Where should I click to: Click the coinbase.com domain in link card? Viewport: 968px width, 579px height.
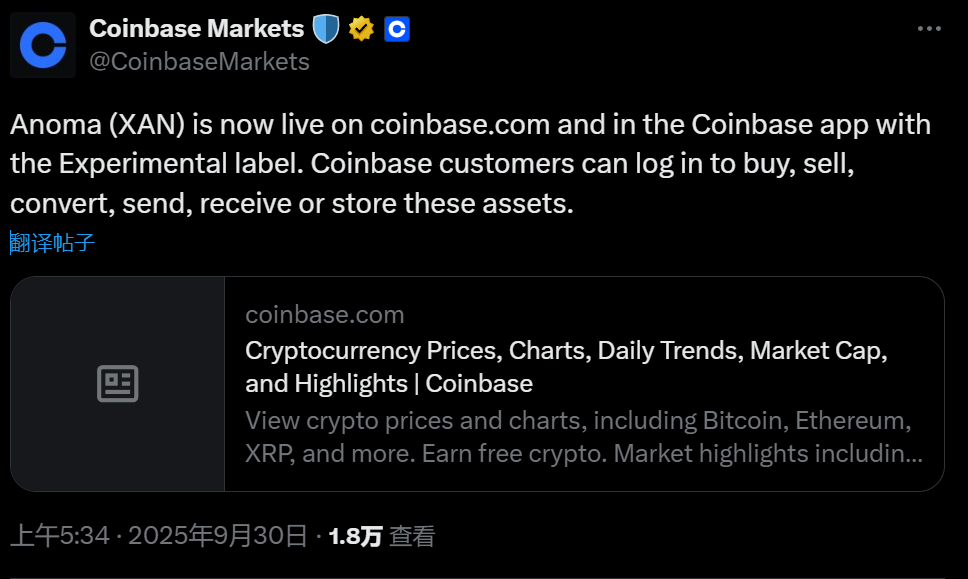tap(325, 315)
